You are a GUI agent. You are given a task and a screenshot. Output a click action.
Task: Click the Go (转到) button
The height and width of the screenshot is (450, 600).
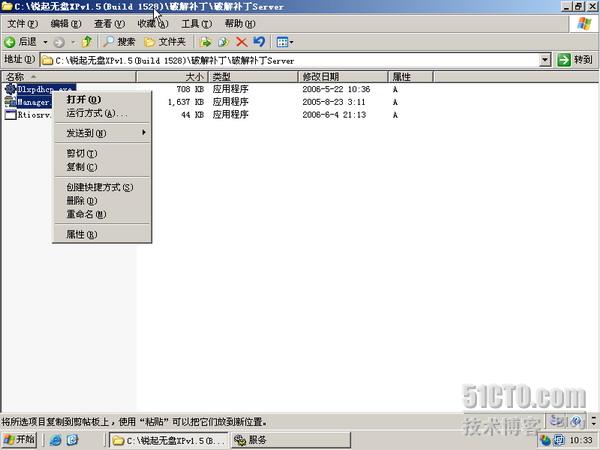[x=575, y=60]
